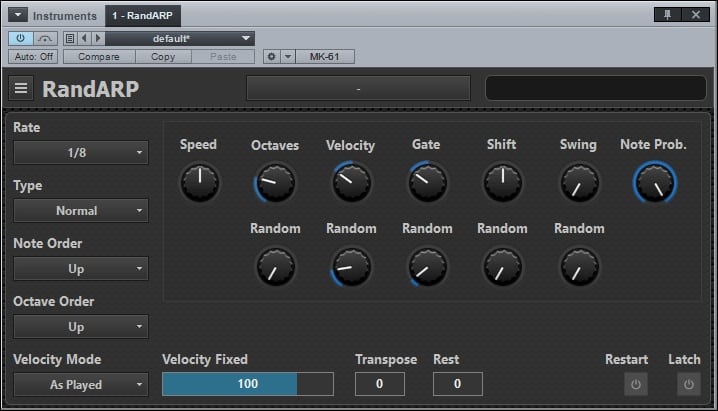This screenshot has width=718, height=411.
Task: Go to the next preset arrow
Action: 97,38
